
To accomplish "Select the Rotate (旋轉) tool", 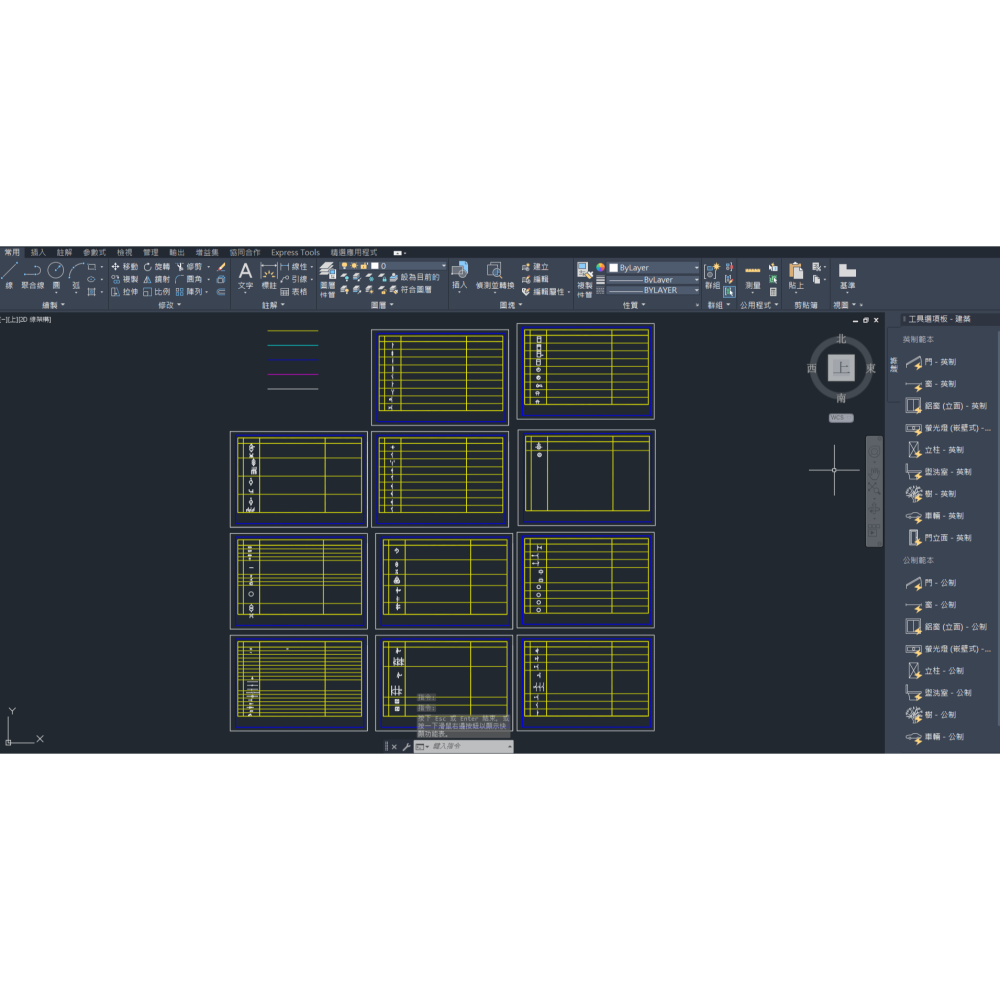I will click(155, 266).
